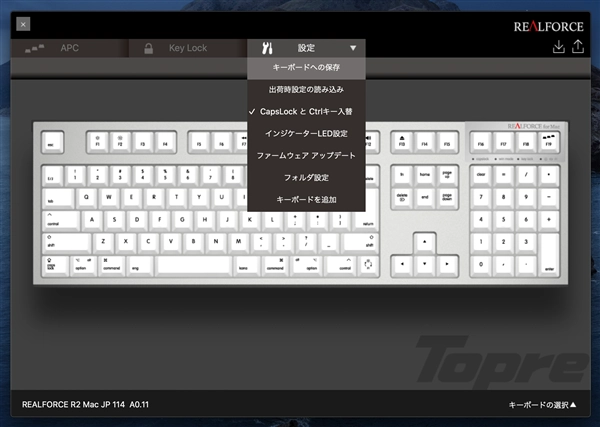600x427 pixels.
Task: Open the Key Lock tab
Action: [188, 48]
